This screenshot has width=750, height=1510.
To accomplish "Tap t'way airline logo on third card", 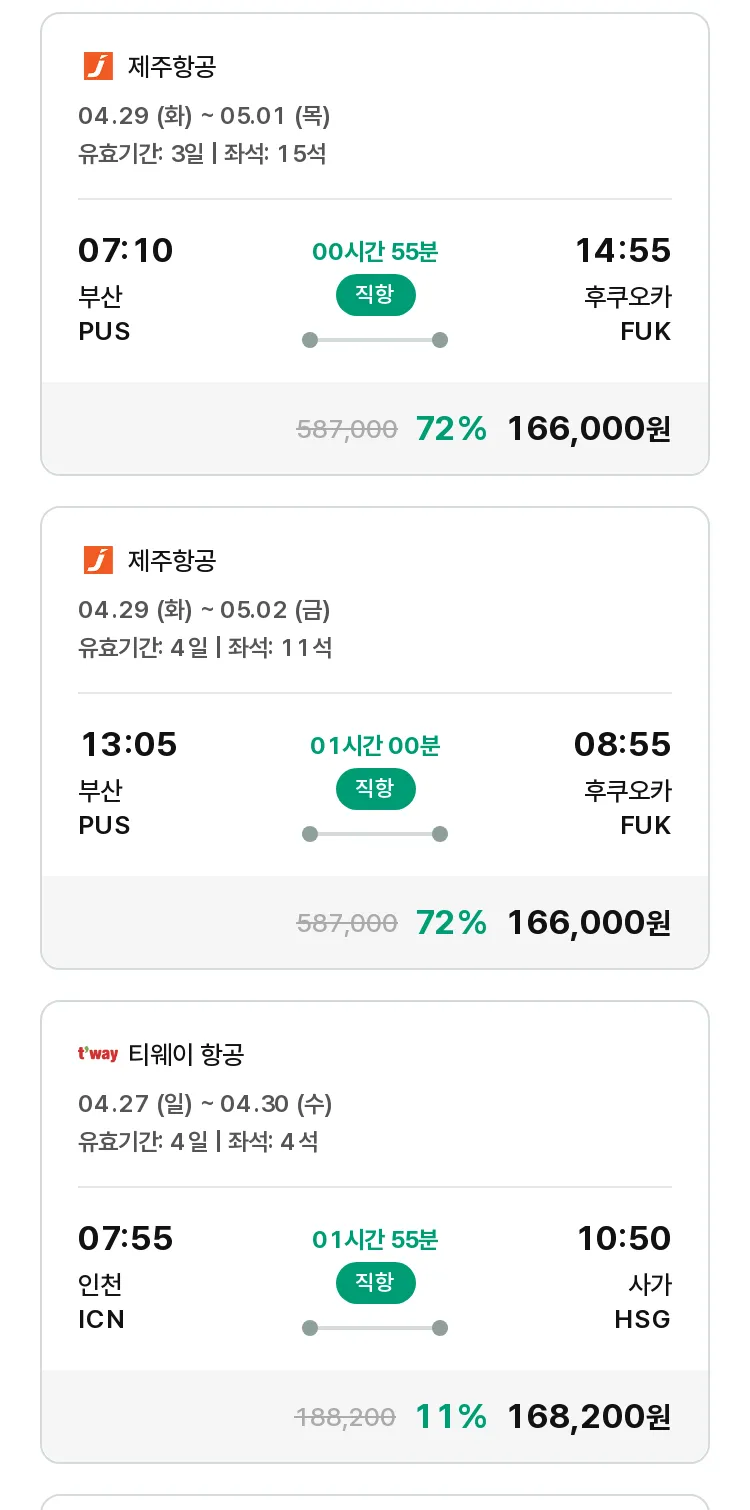I will point(98,1054).
